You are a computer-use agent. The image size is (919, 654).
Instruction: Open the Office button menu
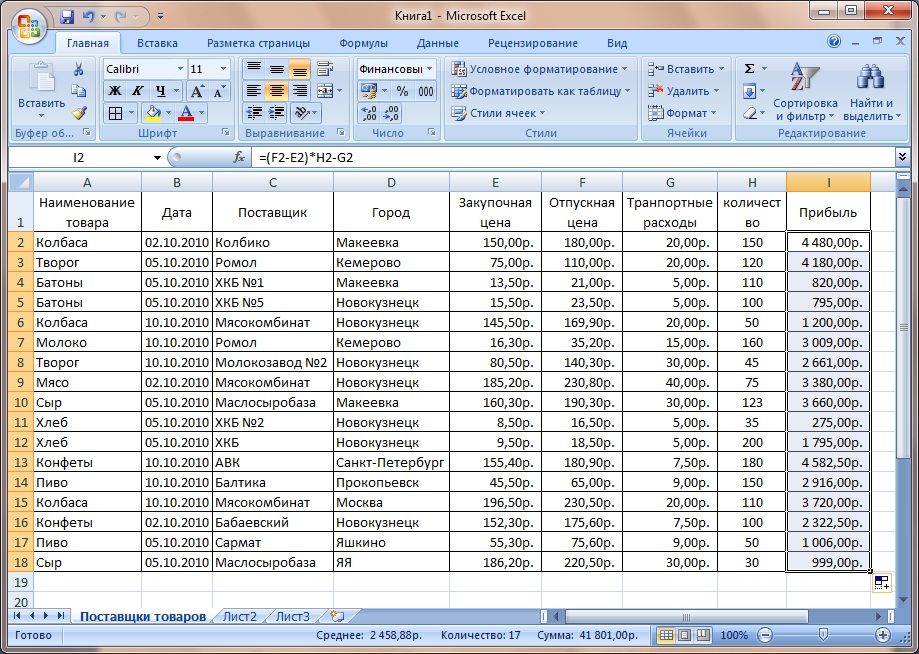(x=29, y=27)
